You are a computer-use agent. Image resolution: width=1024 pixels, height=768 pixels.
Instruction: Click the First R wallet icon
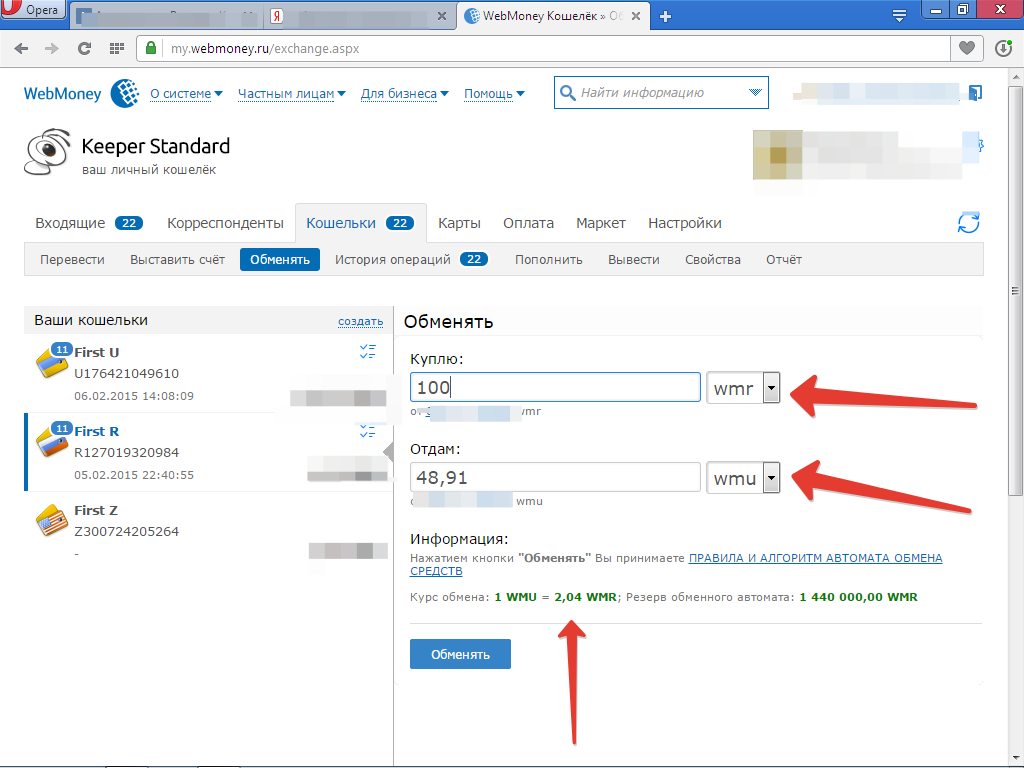pos(52,441)
